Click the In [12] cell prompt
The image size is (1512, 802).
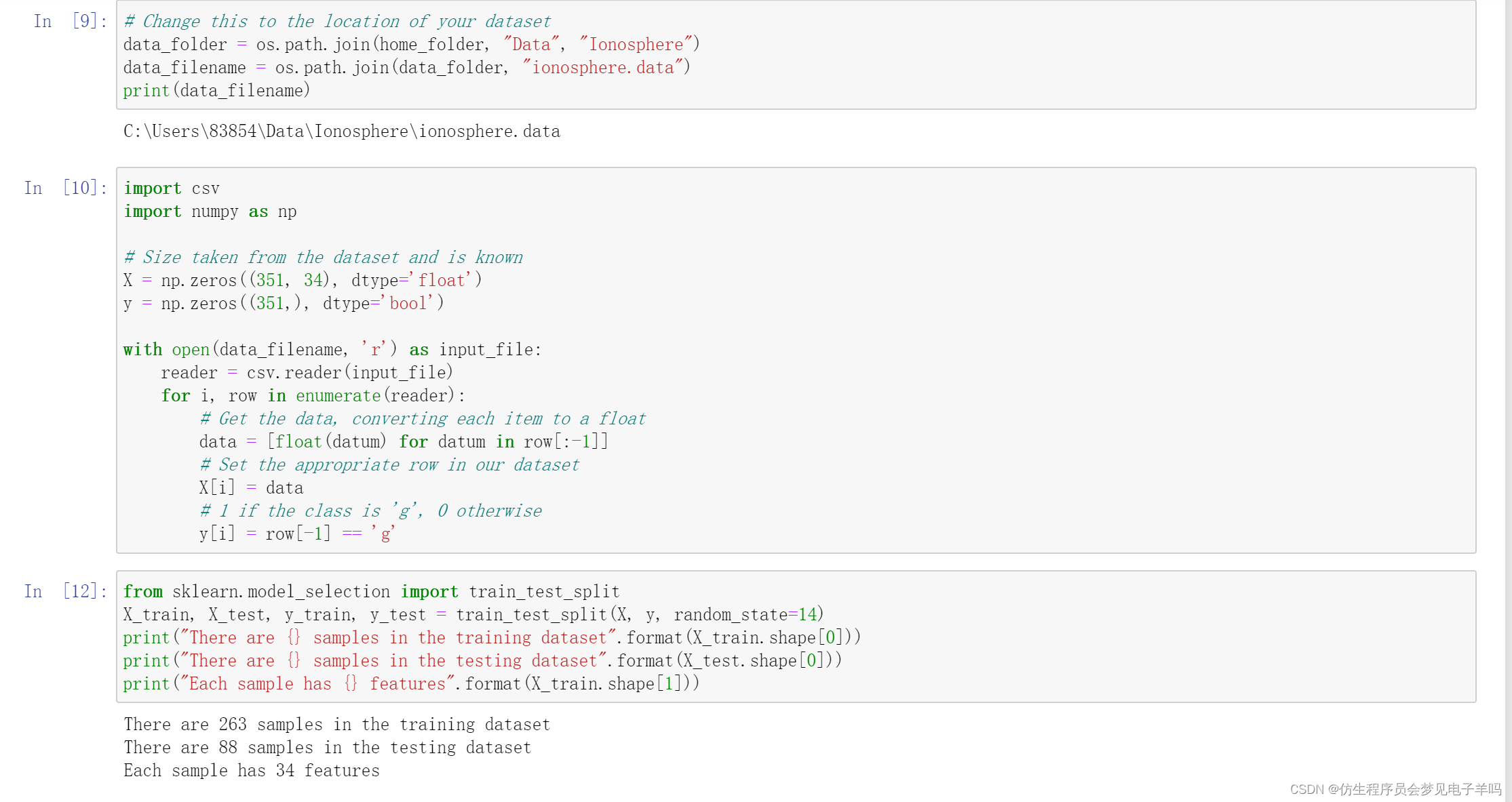[x=66, y=591]
